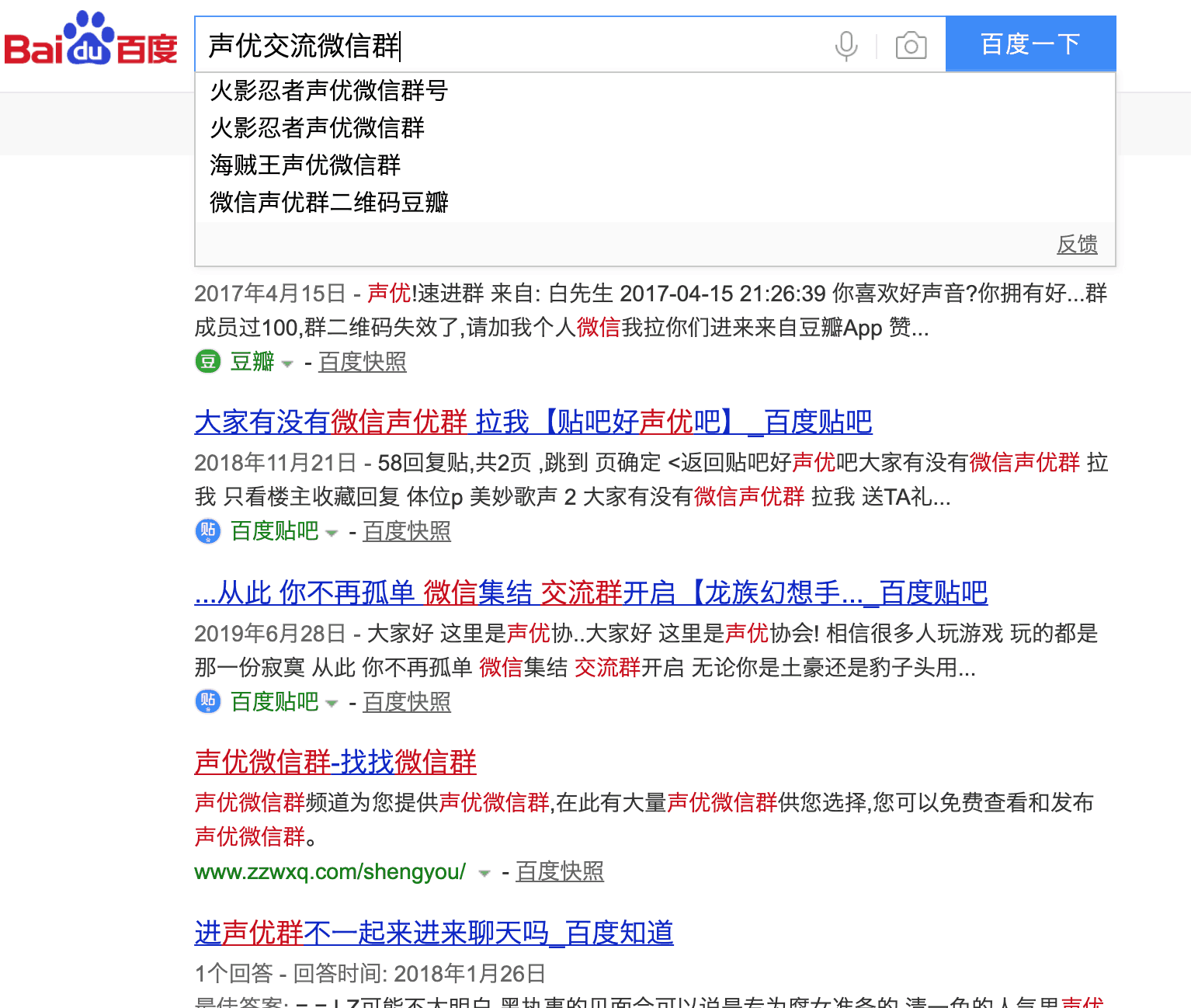Activate voice search microphone icon
Image resolution: width=1191 pixels, height=1008 pixels.
pyautogui.click(x=846, y=45)
